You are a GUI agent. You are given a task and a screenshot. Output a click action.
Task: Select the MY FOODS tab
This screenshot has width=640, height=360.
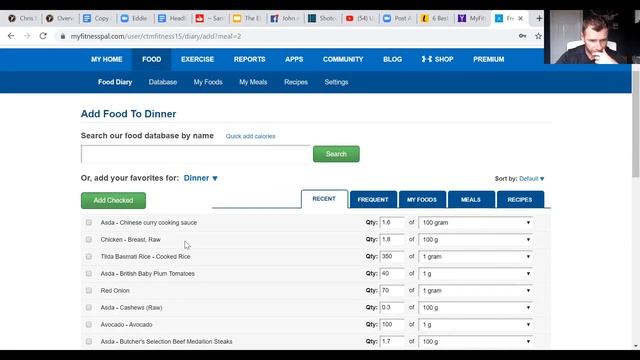(422, 200)
